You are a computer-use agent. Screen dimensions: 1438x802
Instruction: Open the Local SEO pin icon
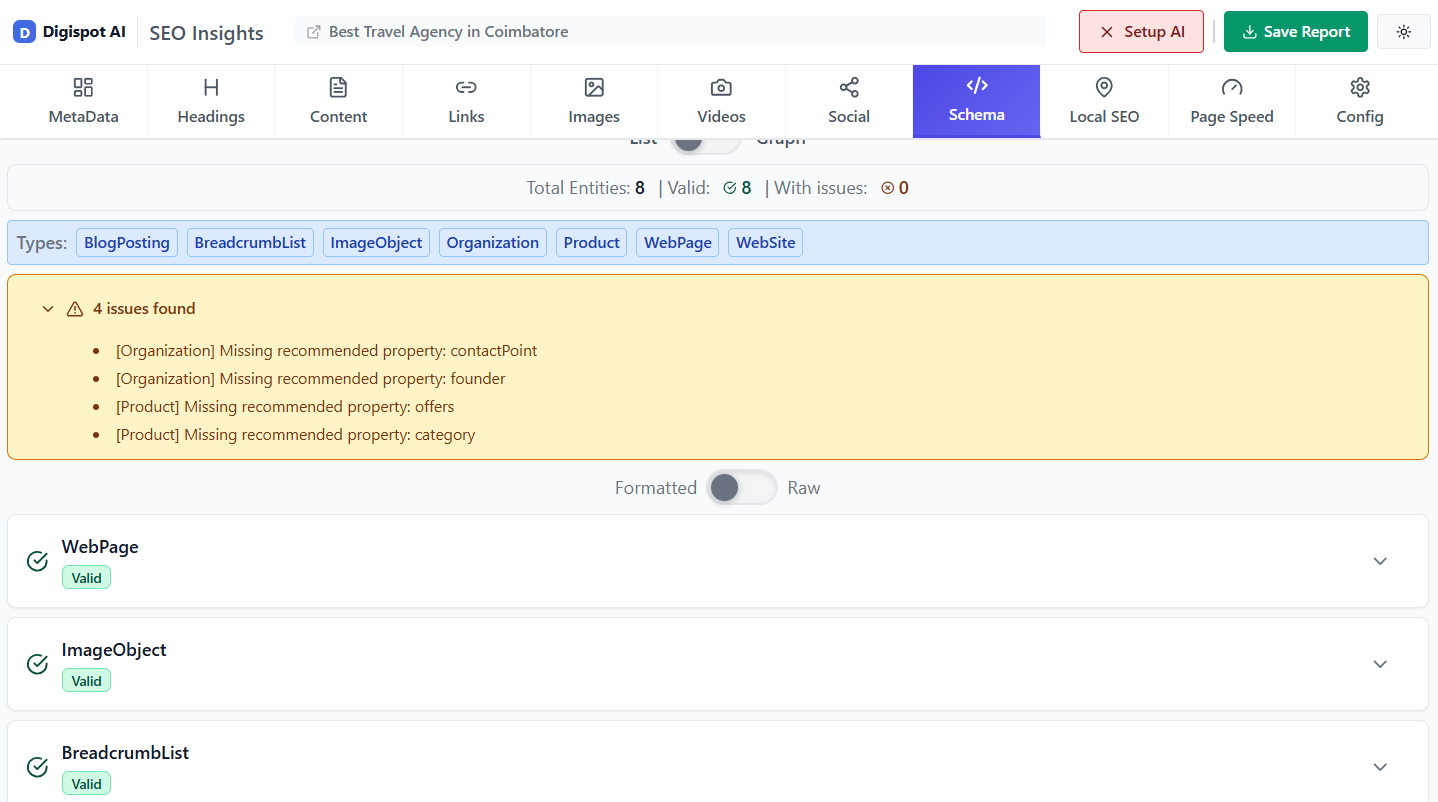1103,88
